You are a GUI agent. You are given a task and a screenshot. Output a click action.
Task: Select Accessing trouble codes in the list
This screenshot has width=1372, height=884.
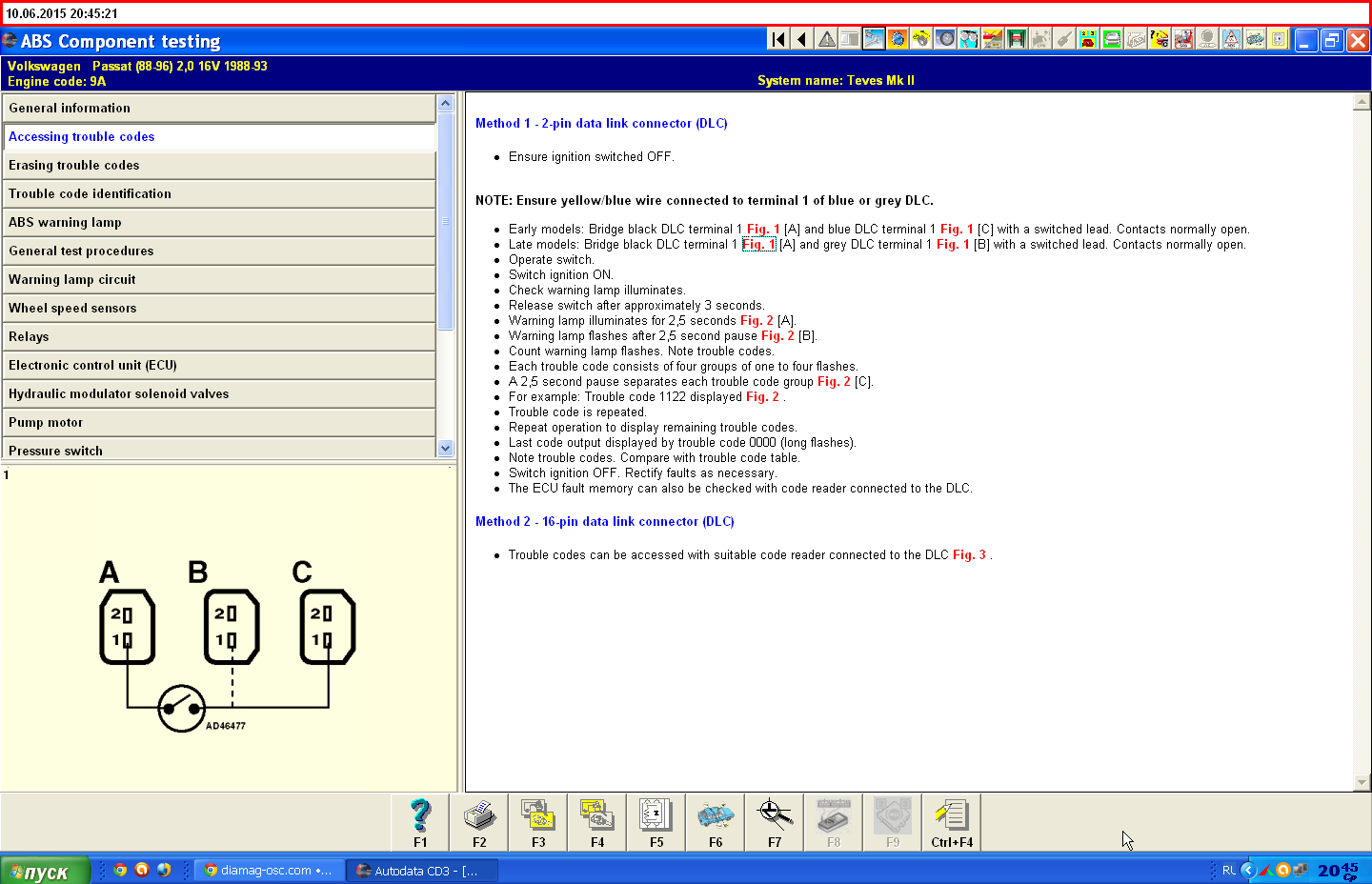(219, 136)
